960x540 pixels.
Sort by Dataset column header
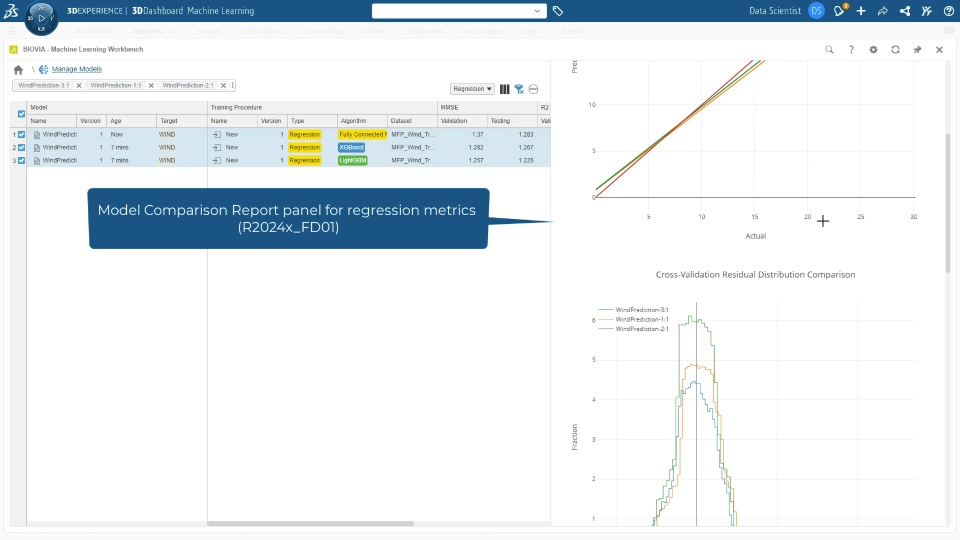[412, 121]
